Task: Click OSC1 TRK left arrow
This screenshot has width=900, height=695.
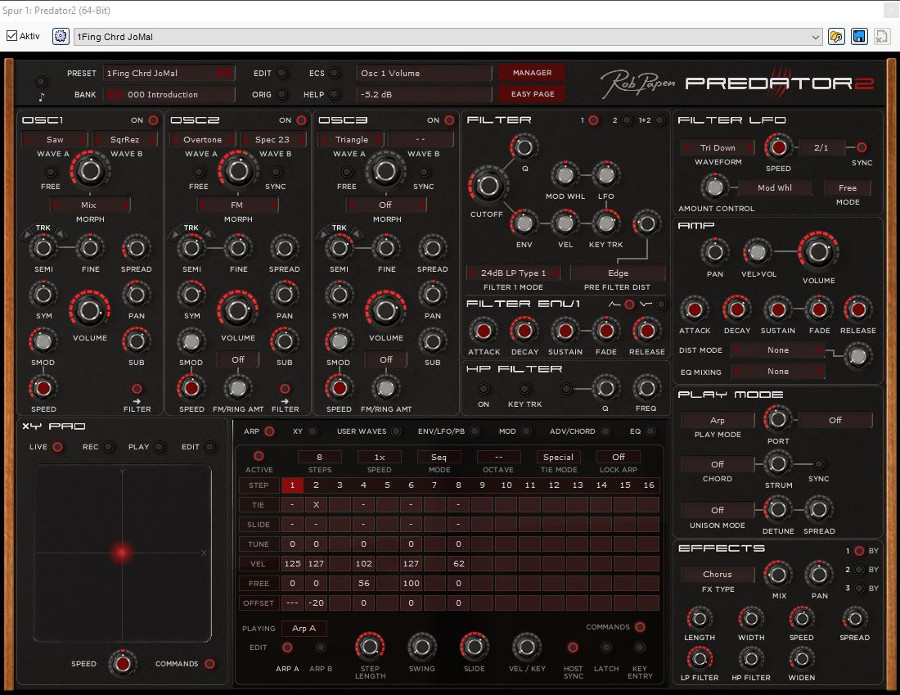Action: pyautogui.click(x=27, y=234)
